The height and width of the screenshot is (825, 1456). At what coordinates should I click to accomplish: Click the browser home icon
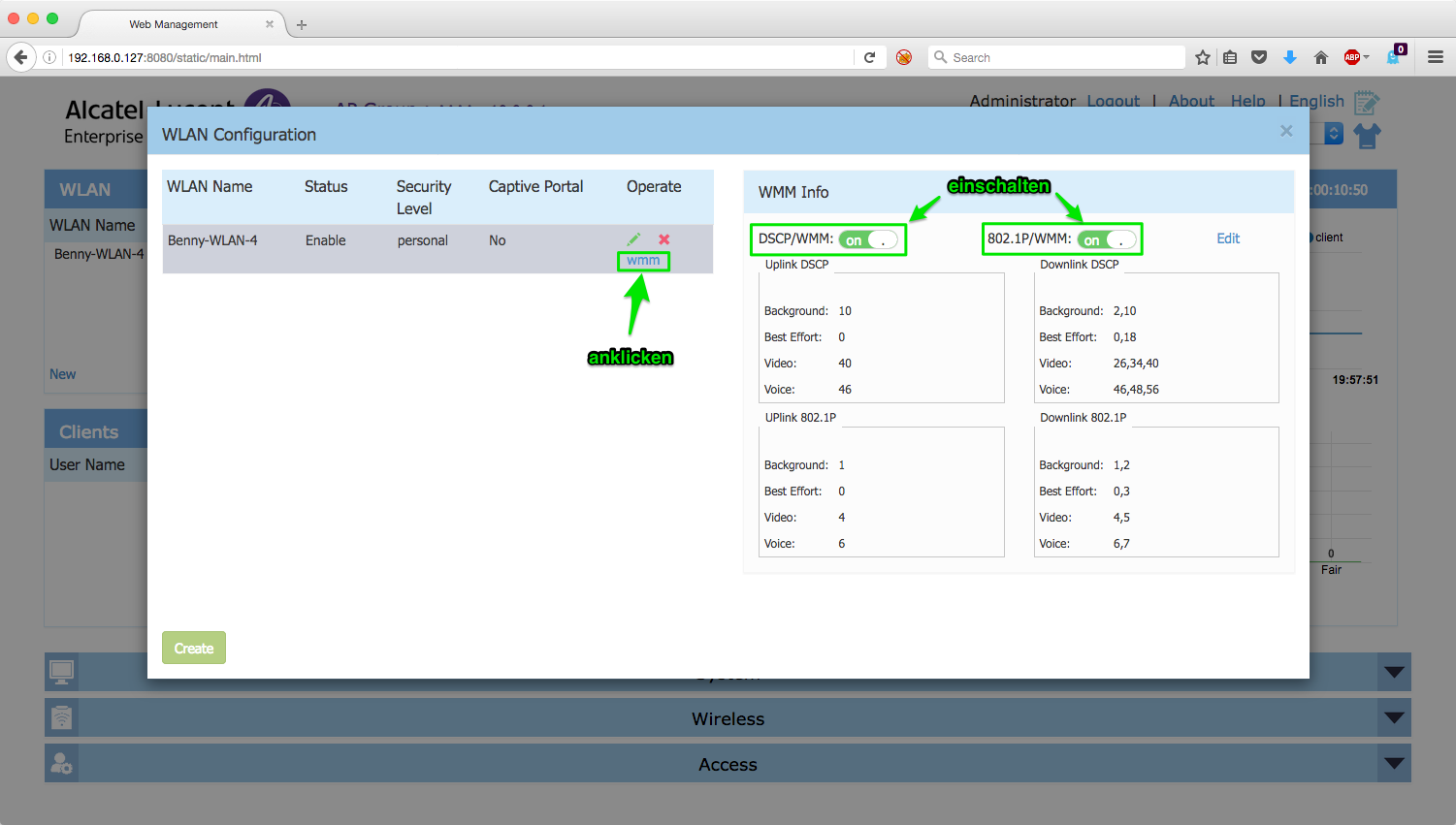click(1320, 57)
